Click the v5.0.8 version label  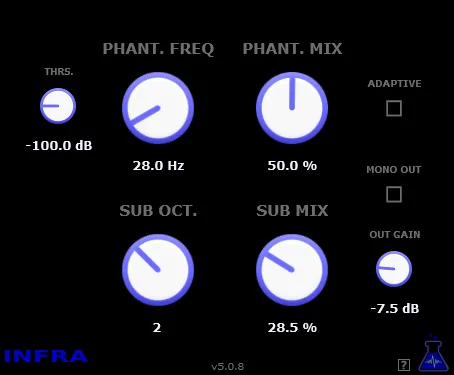click(x=228, y=367)
